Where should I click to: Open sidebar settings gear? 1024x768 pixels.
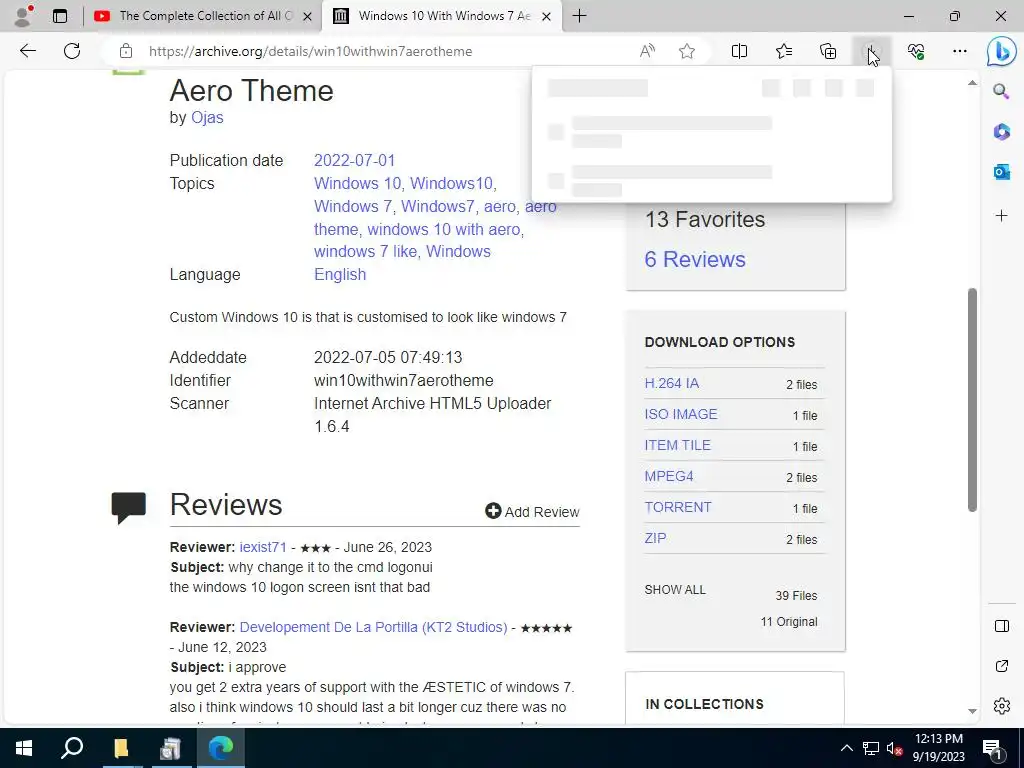pyautogui.click(x=1001, y=706)
